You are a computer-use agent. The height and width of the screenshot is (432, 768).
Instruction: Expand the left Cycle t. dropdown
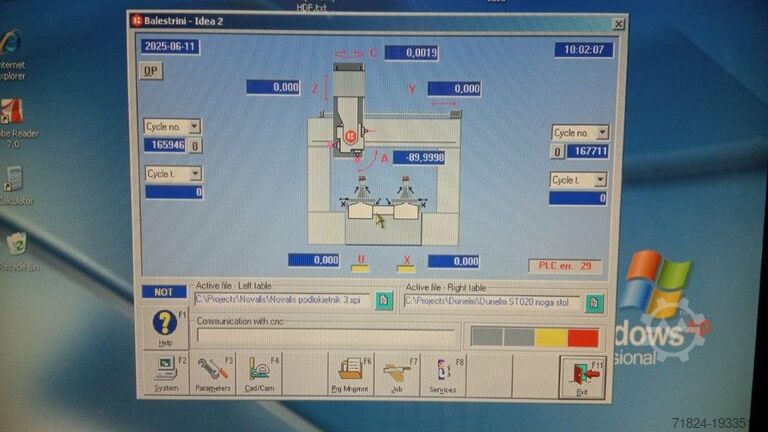point(195,174)
